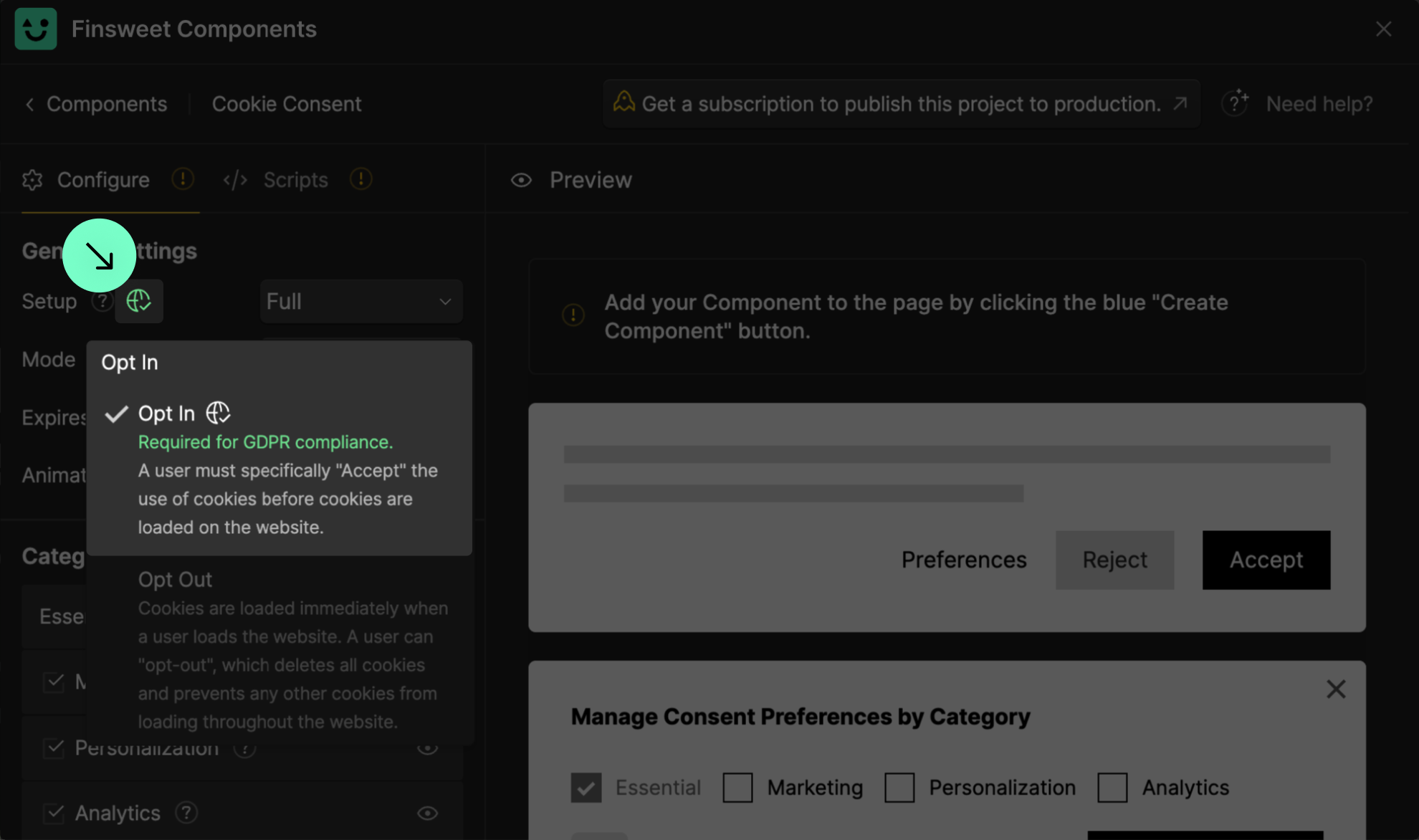Open Need help link
1419x840 pixels.
pyautogui.click(x=1319, y=104)
